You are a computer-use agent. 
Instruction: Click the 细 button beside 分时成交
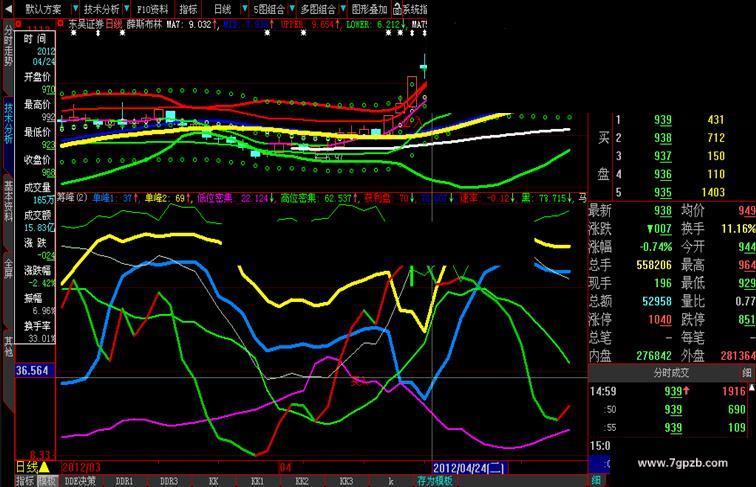click(747, 372)
